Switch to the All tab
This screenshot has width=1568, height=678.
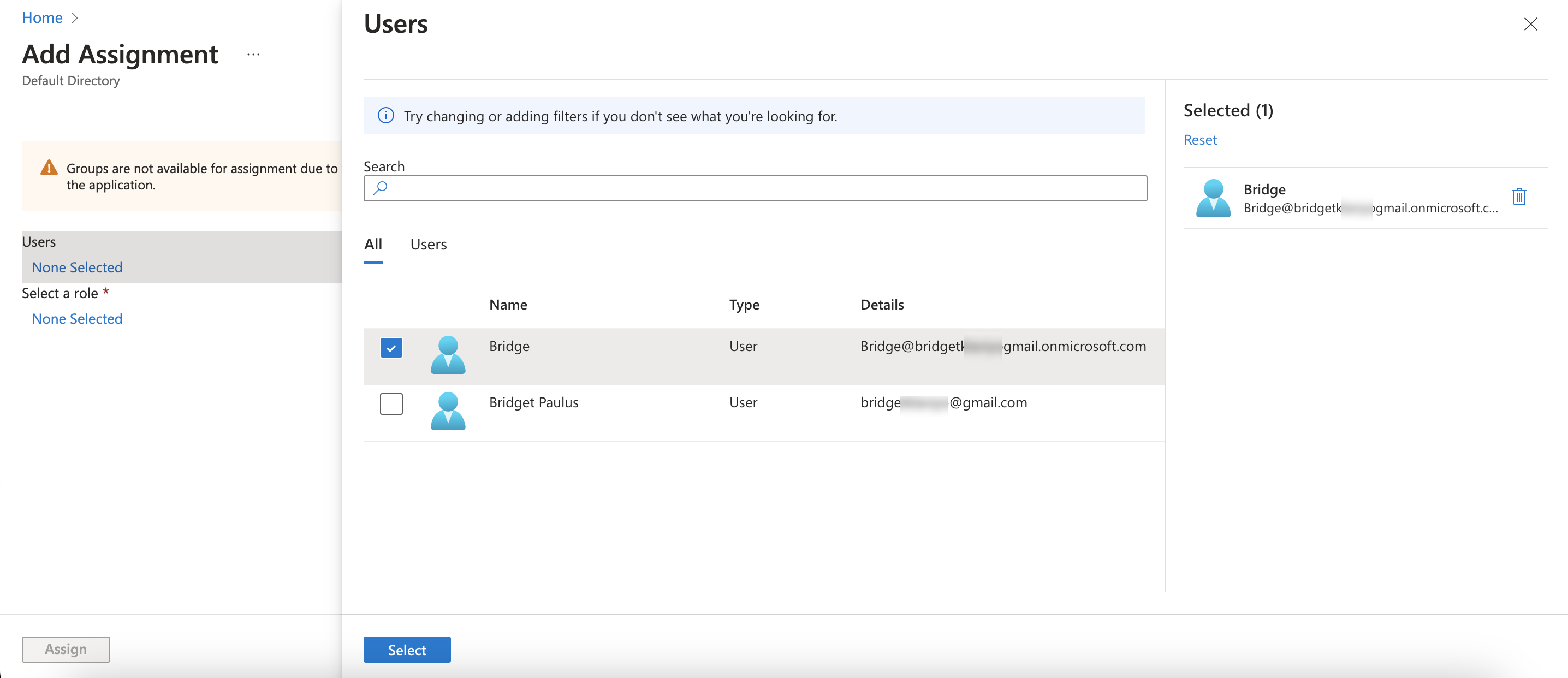373,243
